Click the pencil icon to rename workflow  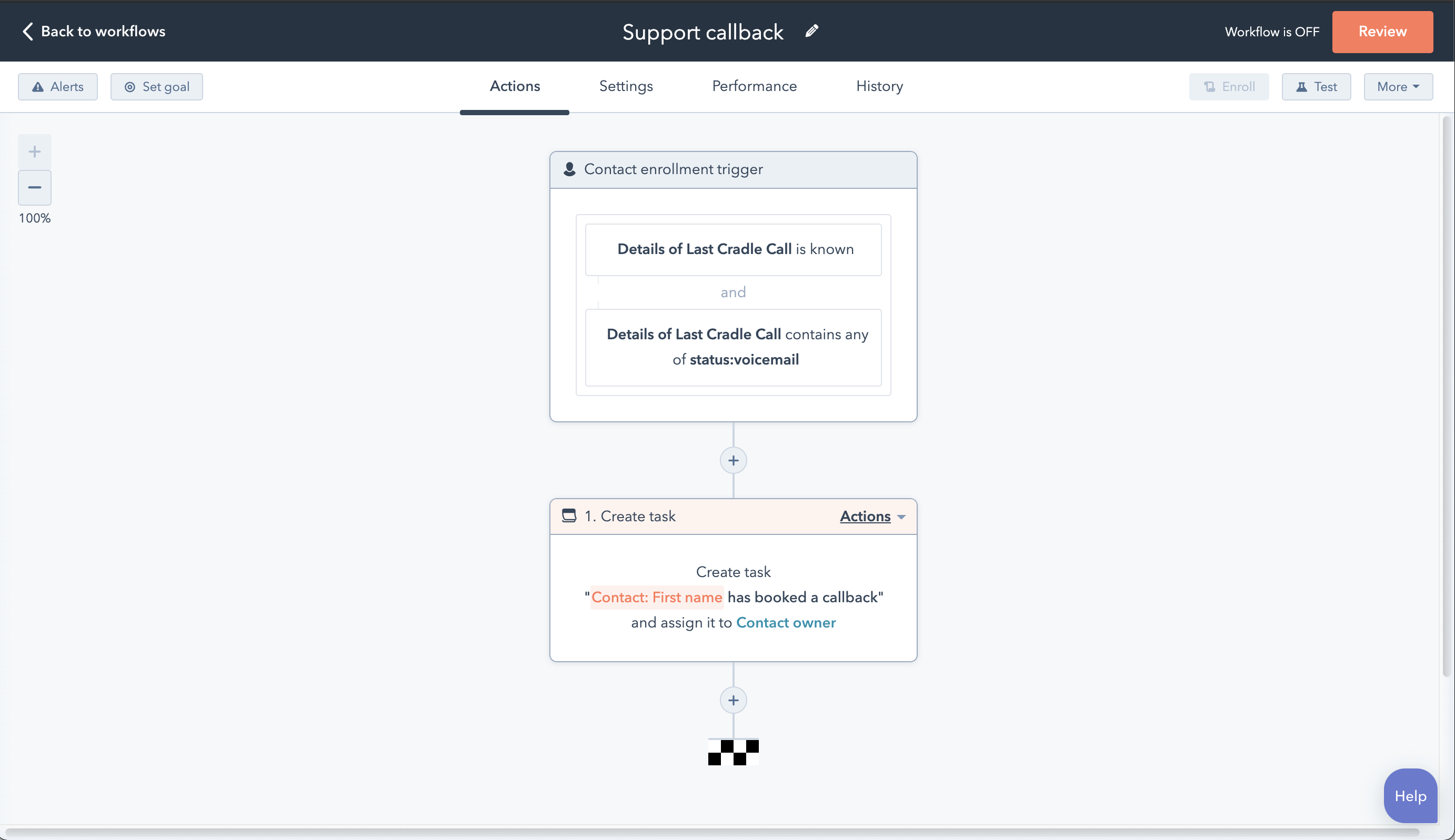pos(811,31)
